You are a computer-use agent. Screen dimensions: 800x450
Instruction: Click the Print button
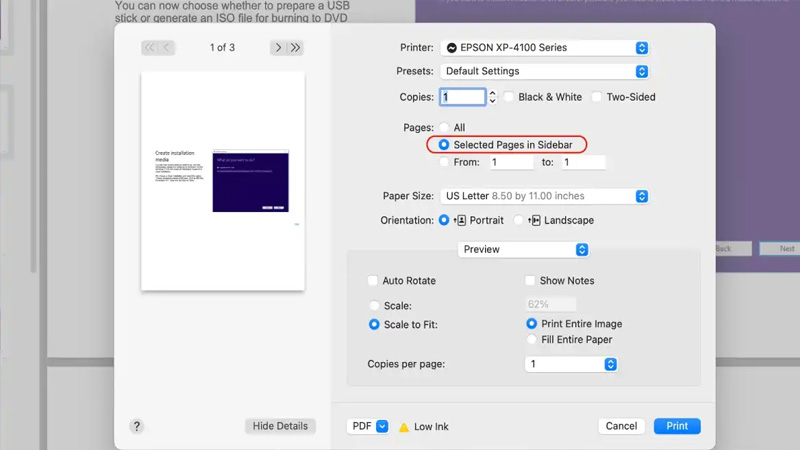click(x=677, y=426)
